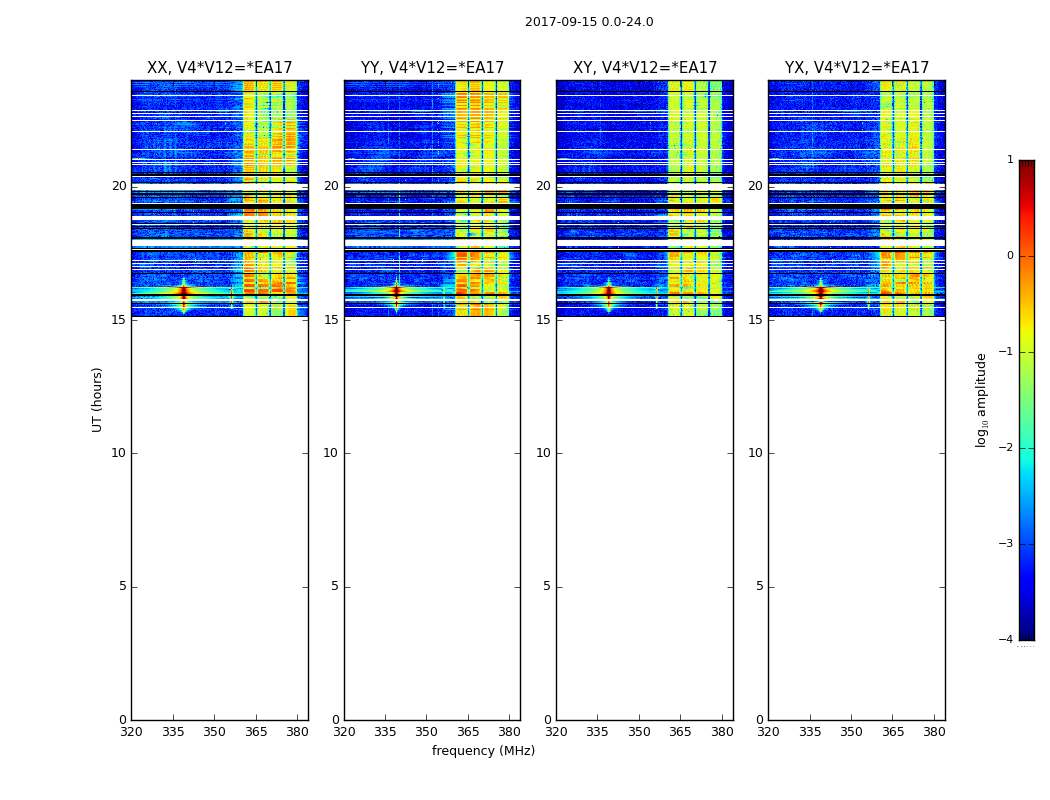Image resolution: width=1050 pixels, height=800 pixels.
Task: Click the UT (hours) axis label
Action: point(97,400)
